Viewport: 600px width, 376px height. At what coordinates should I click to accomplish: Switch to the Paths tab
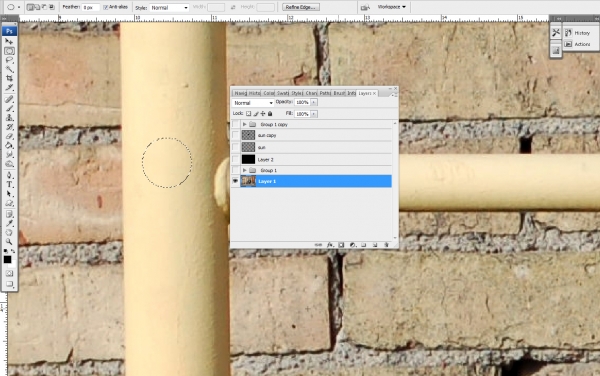point(325,93)
